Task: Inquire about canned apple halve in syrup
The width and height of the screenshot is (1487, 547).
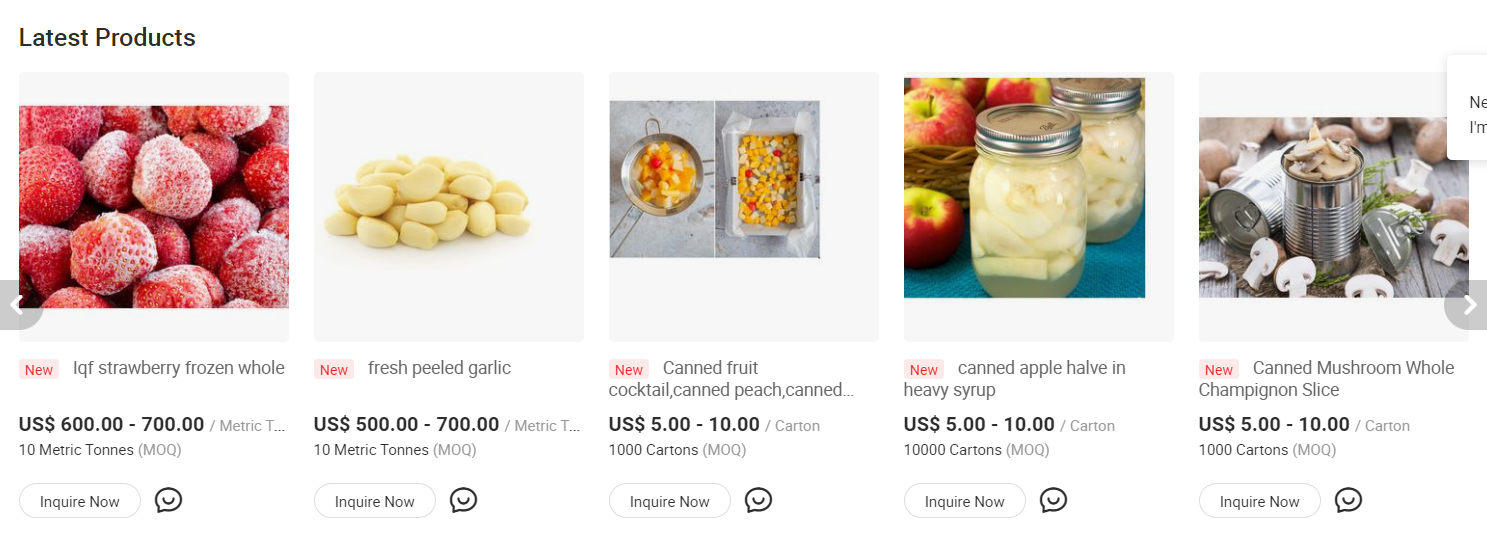Action: (x=965, y=501)
